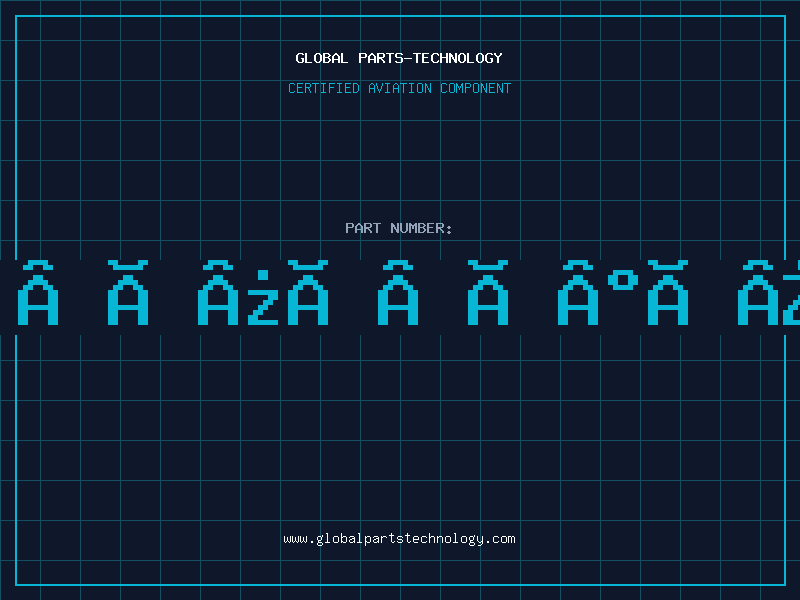Screen dimensions: 800x600
Task: Click the .com ending of the website address
Action: coord(499,539)
